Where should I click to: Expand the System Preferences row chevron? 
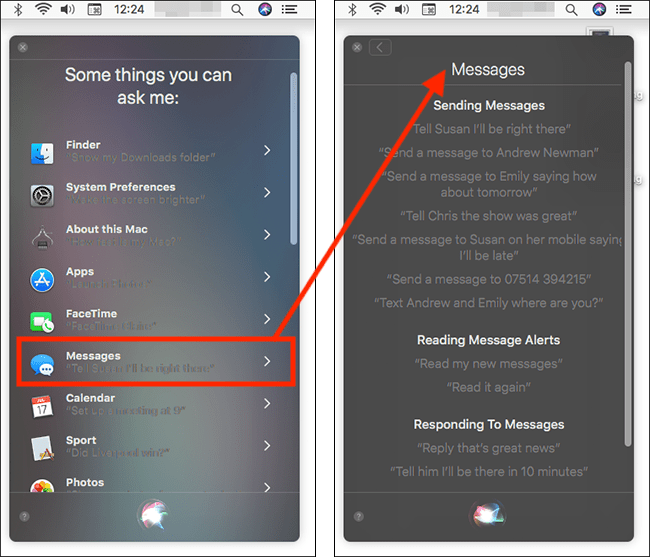coord(267,192)
